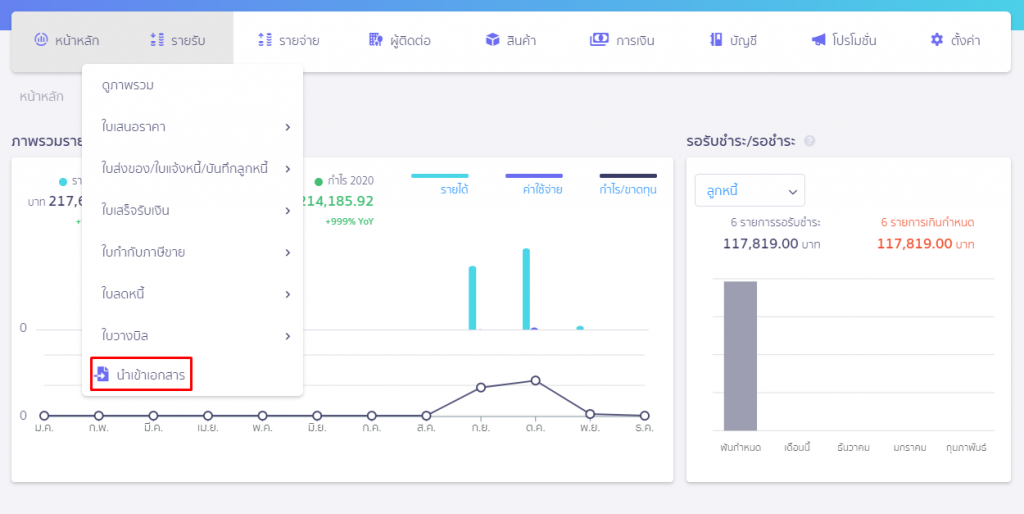Select ดูภาพรวม from the menu
Image resolution: width=1024 pixels, height=514 pixels.
[127, 85]
